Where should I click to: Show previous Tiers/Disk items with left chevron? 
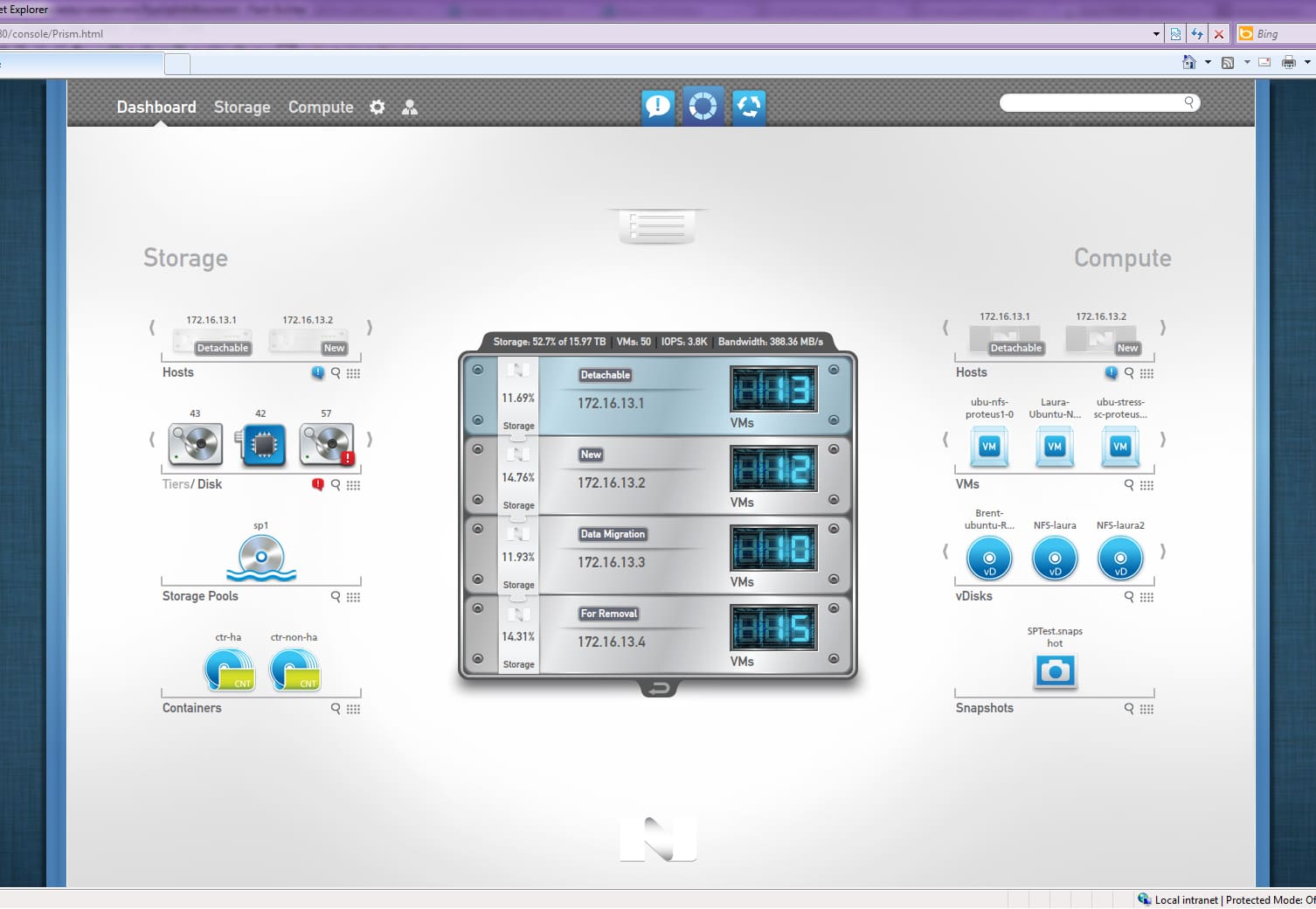(x=152, y=439)
